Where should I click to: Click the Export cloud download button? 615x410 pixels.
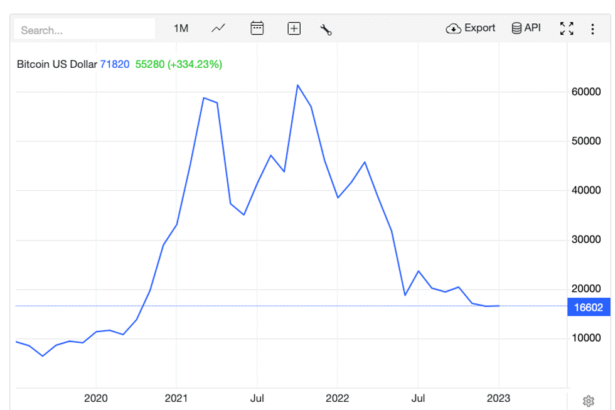coord(470,28)
